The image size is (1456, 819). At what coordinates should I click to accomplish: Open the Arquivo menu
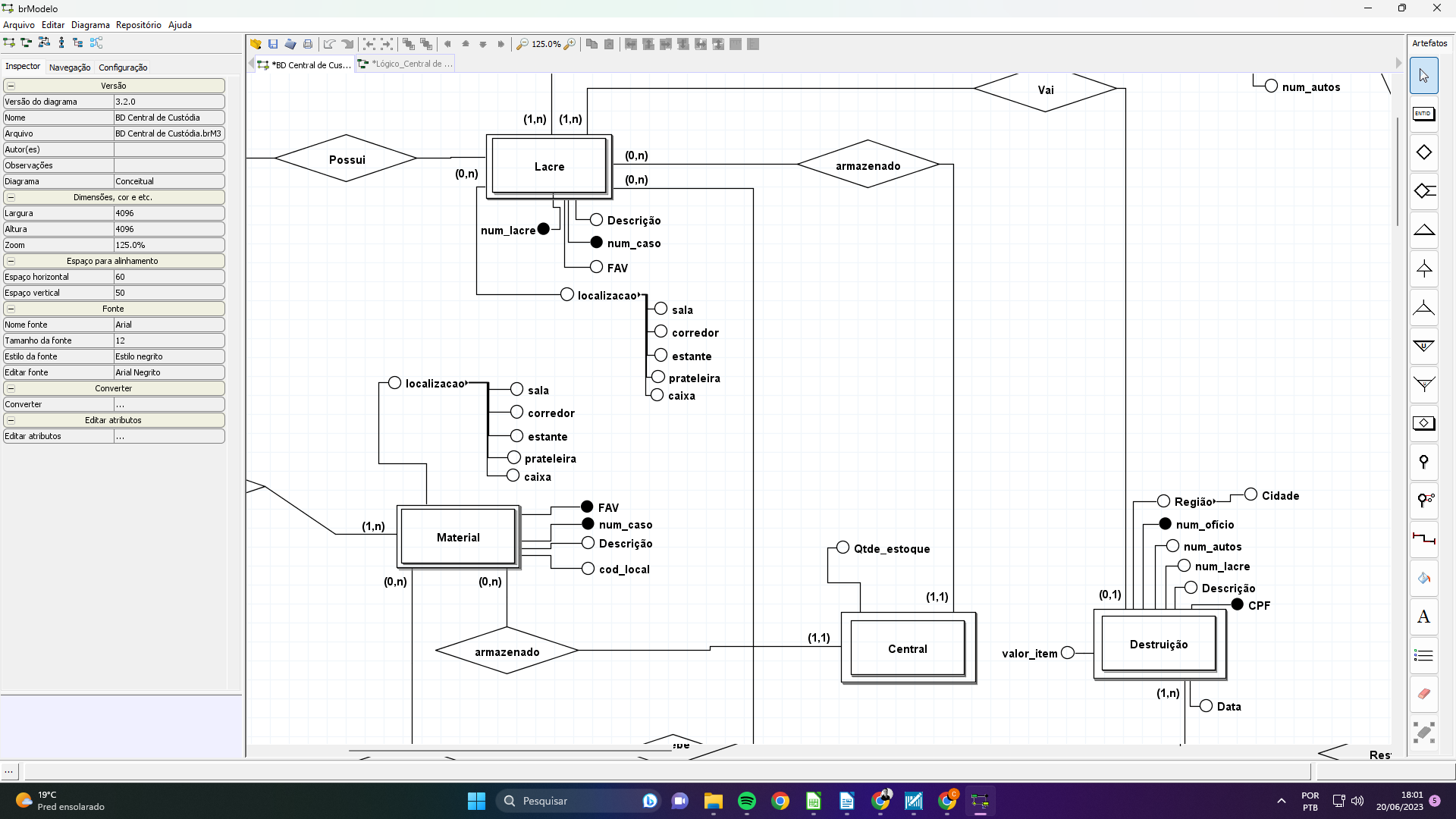19,25
